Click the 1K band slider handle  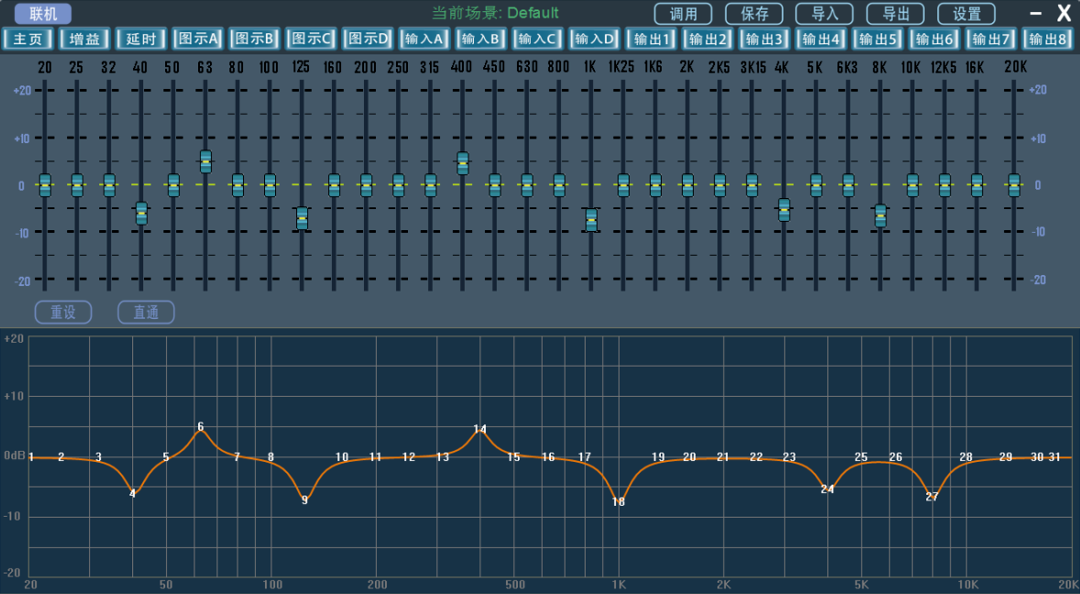[591, 220]
